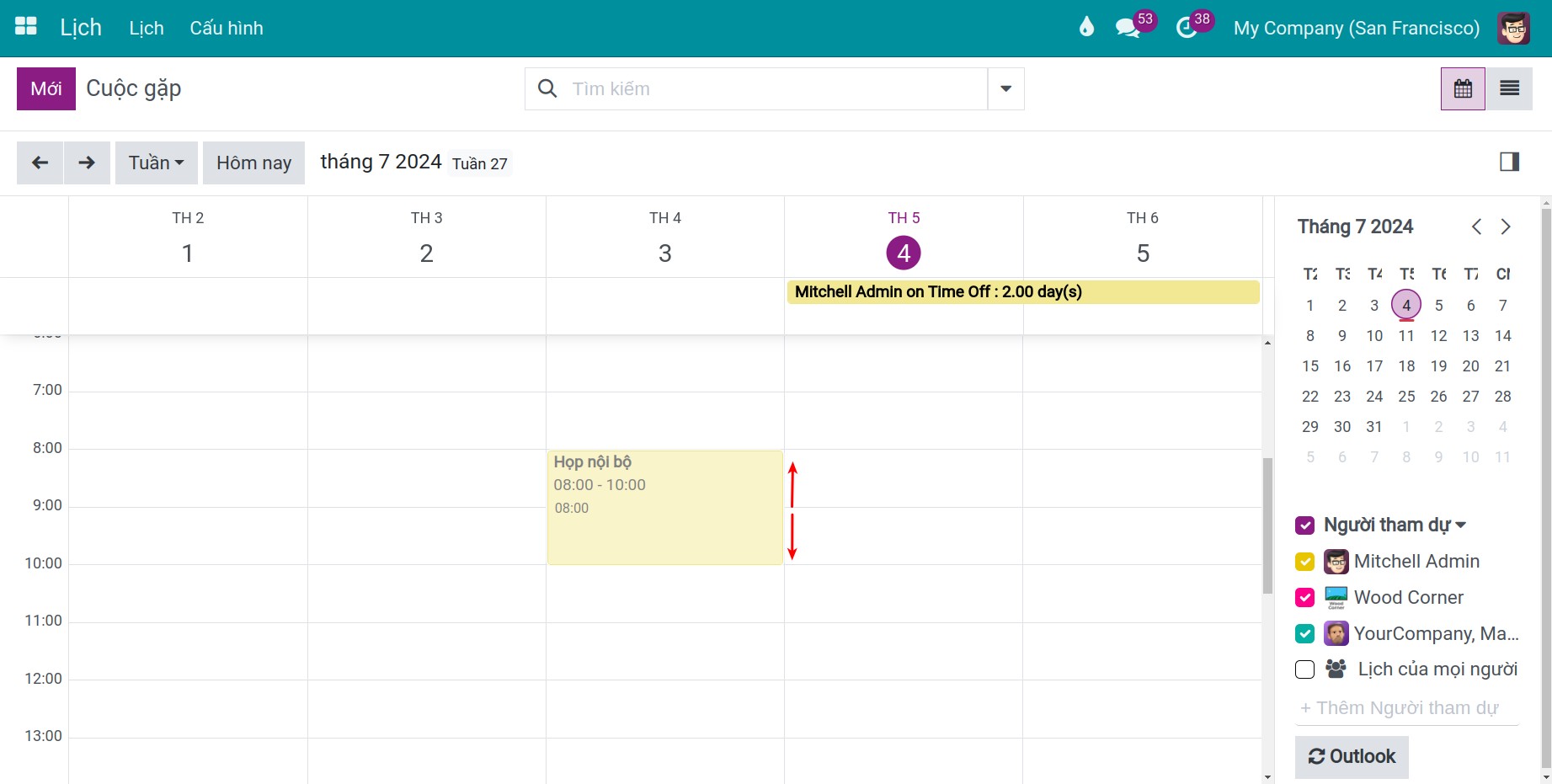The width and height of the screenshot is (1552, 784).
Task: Enable Lịch của mọi người checkbox
Action: point(1304,669)
